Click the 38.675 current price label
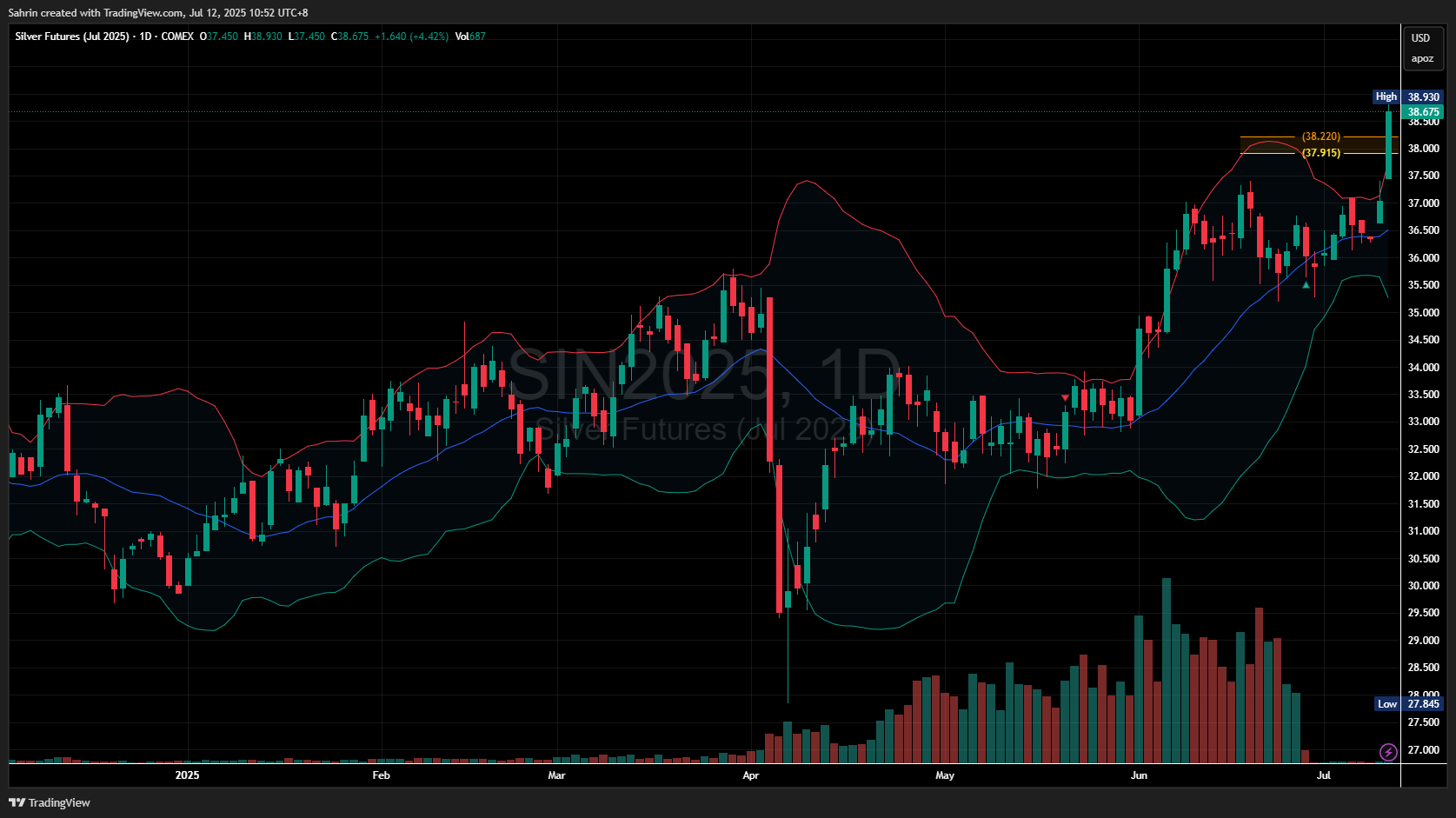Screen dimensions: 1456x818 click(x=1423, y=111)
